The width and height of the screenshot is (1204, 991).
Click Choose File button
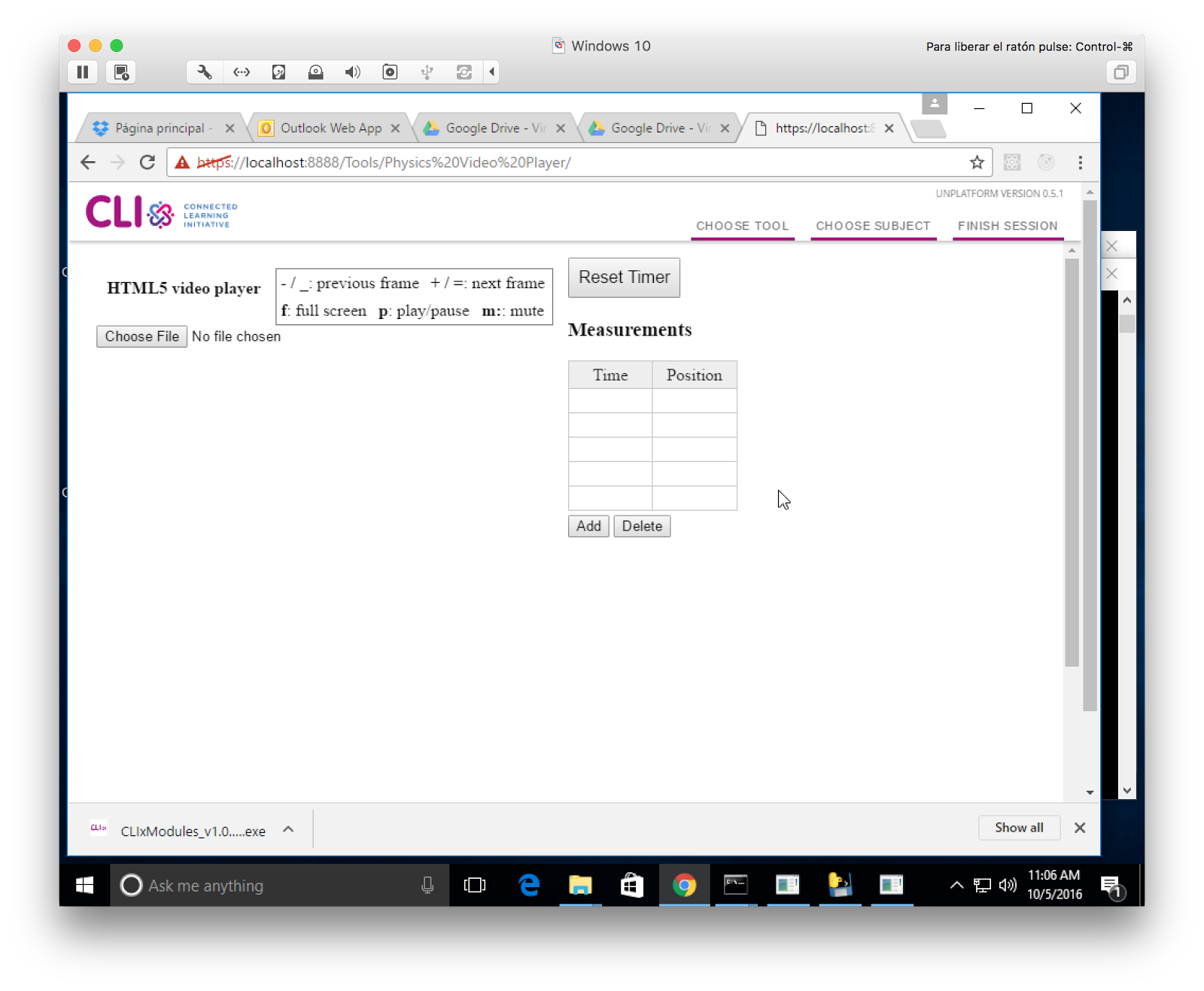tap(141, 336)
